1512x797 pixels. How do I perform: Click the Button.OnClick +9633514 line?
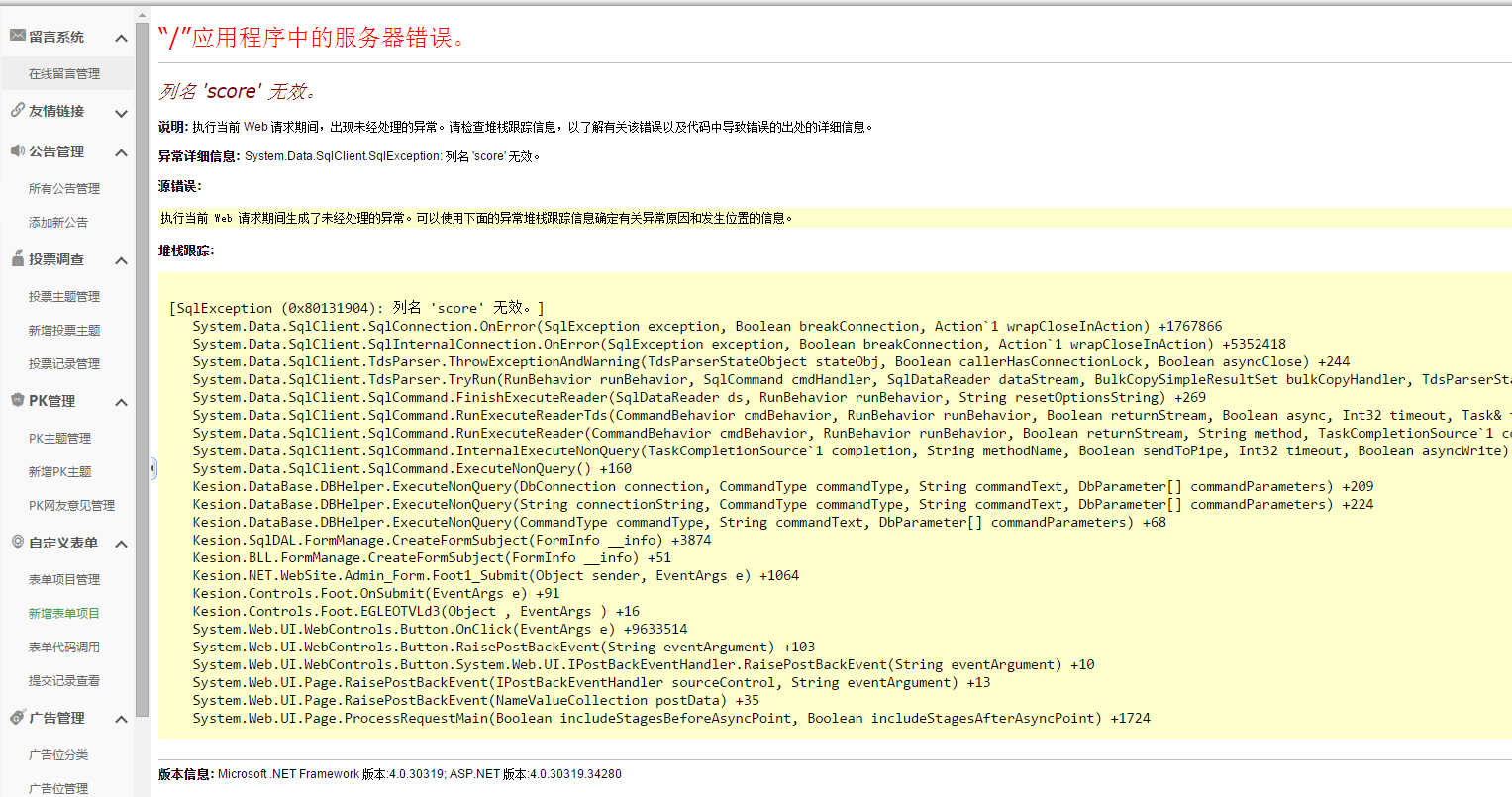pos(440,629)
